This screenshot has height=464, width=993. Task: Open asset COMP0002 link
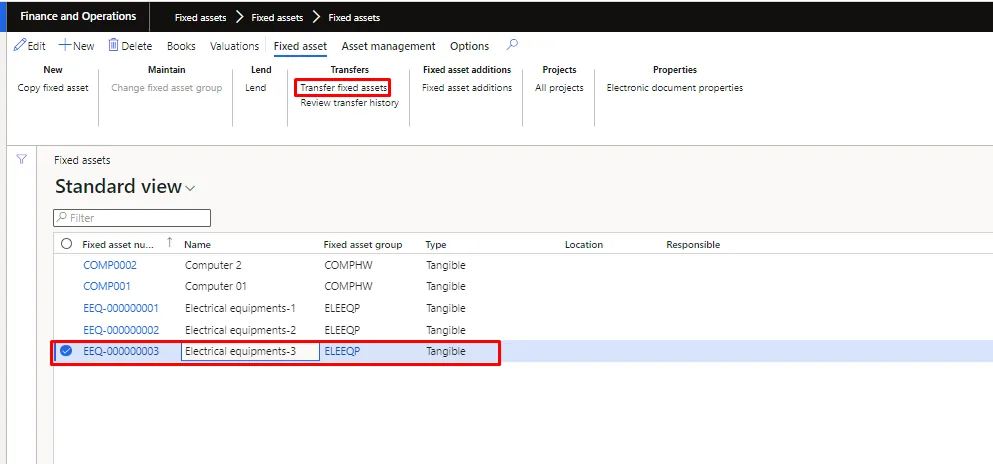(x=110, y=265)
